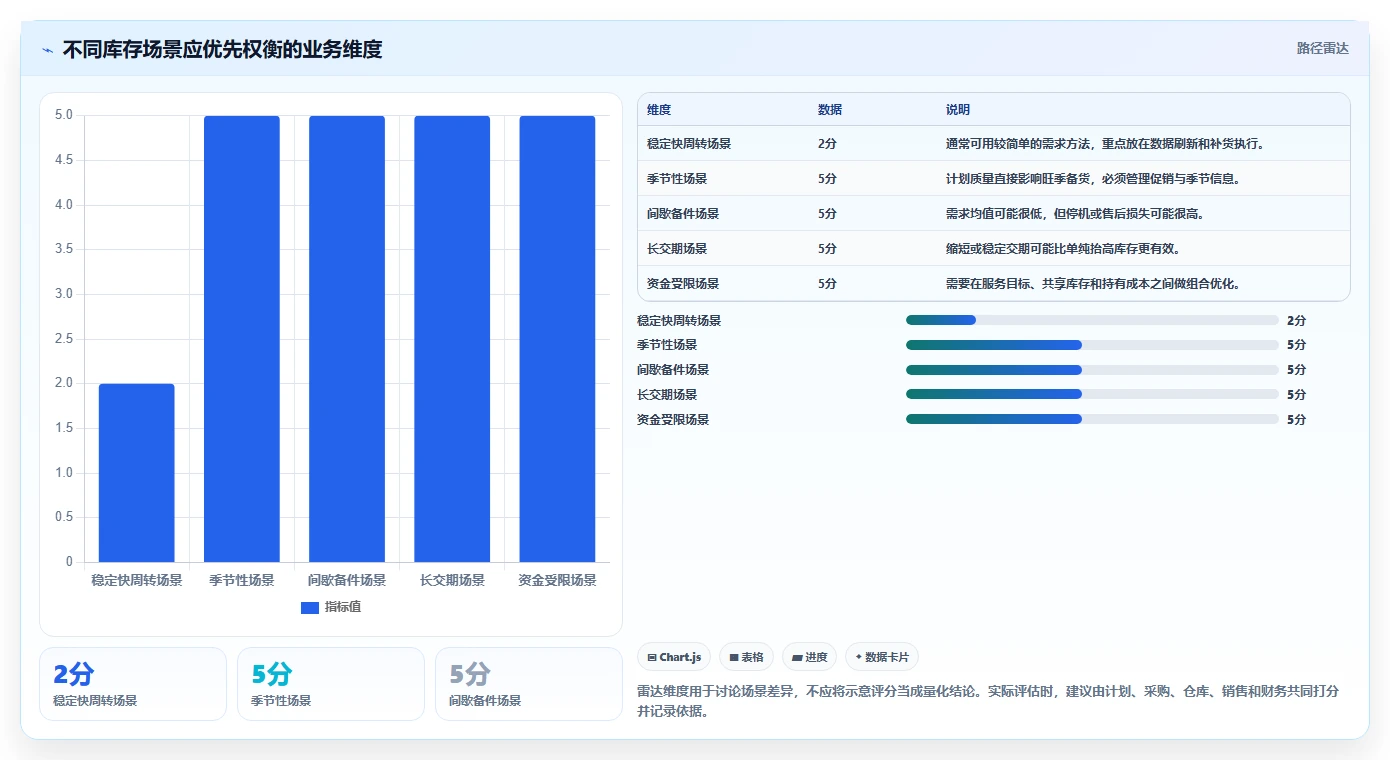Toggle the 指标值 legend label text
This screenshot has height=760, width=1390.
click(343, 607)
